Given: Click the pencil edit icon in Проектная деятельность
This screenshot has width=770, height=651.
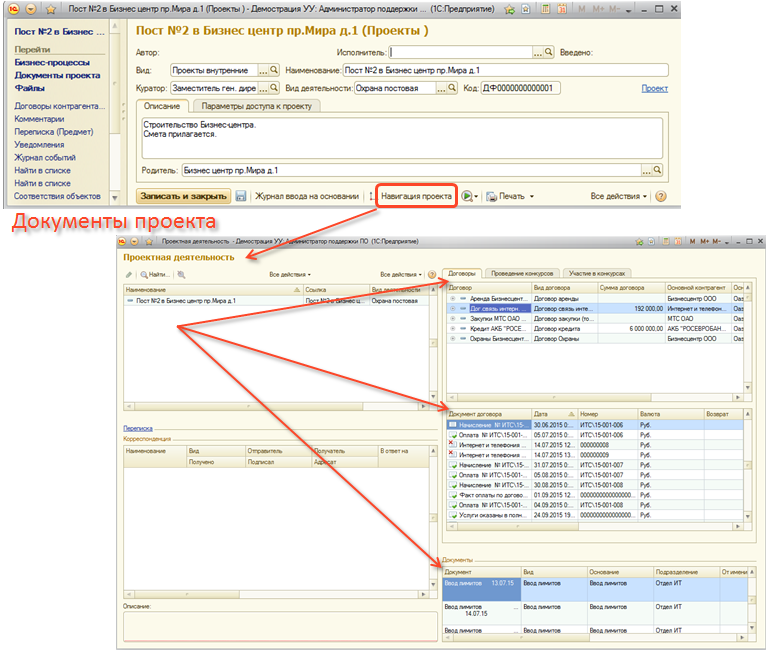Looking at the screenshot, I should pyautogui.click(x=128, y=274).
